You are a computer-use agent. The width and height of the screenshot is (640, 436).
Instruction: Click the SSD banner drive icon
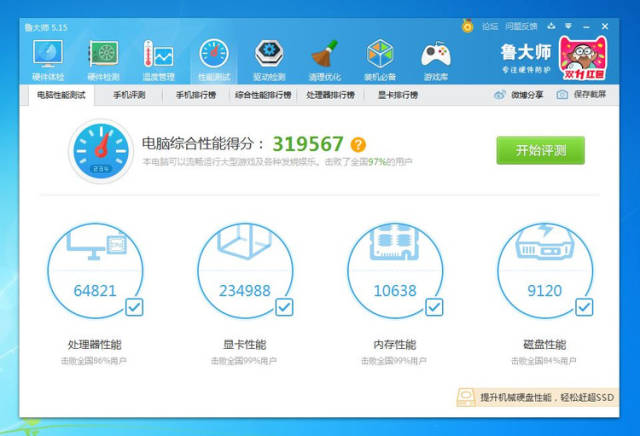[x=466, y=397]
